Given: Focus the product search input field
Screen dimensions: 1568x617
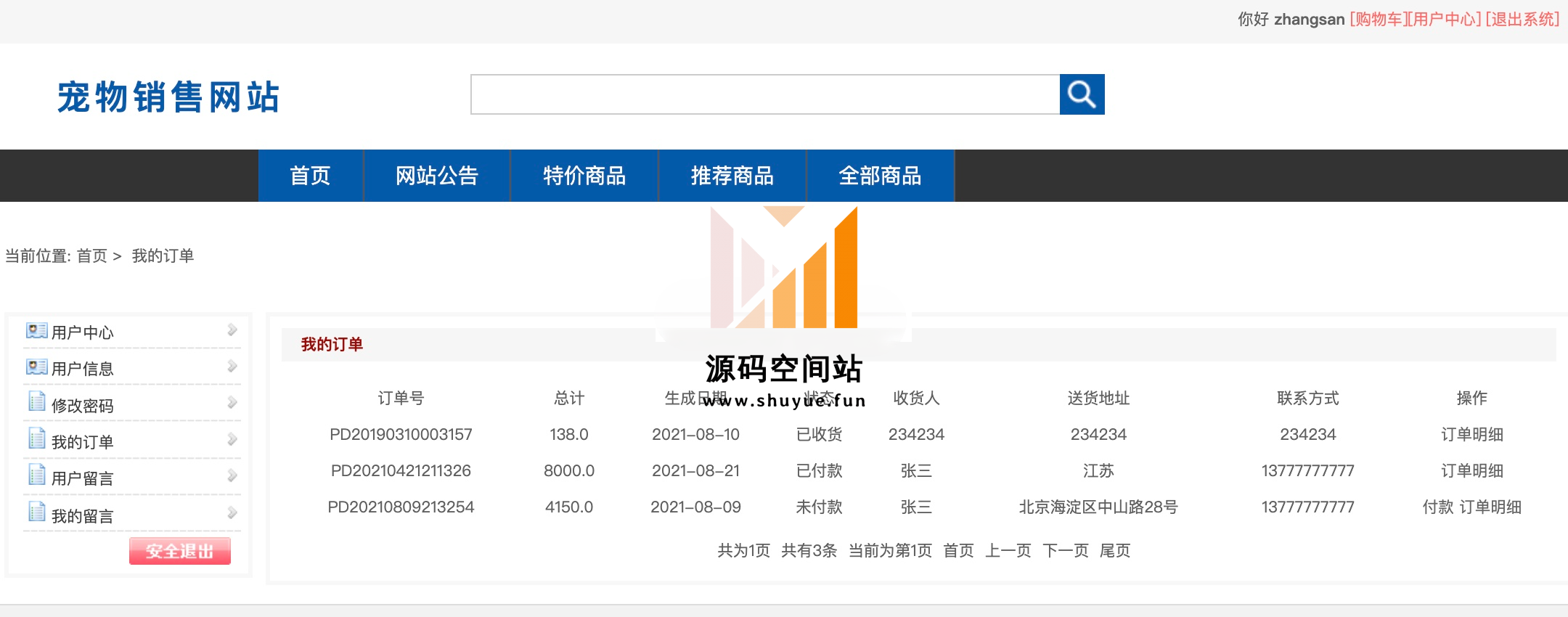Looking at the screenshot, I should tap(765, 94).
